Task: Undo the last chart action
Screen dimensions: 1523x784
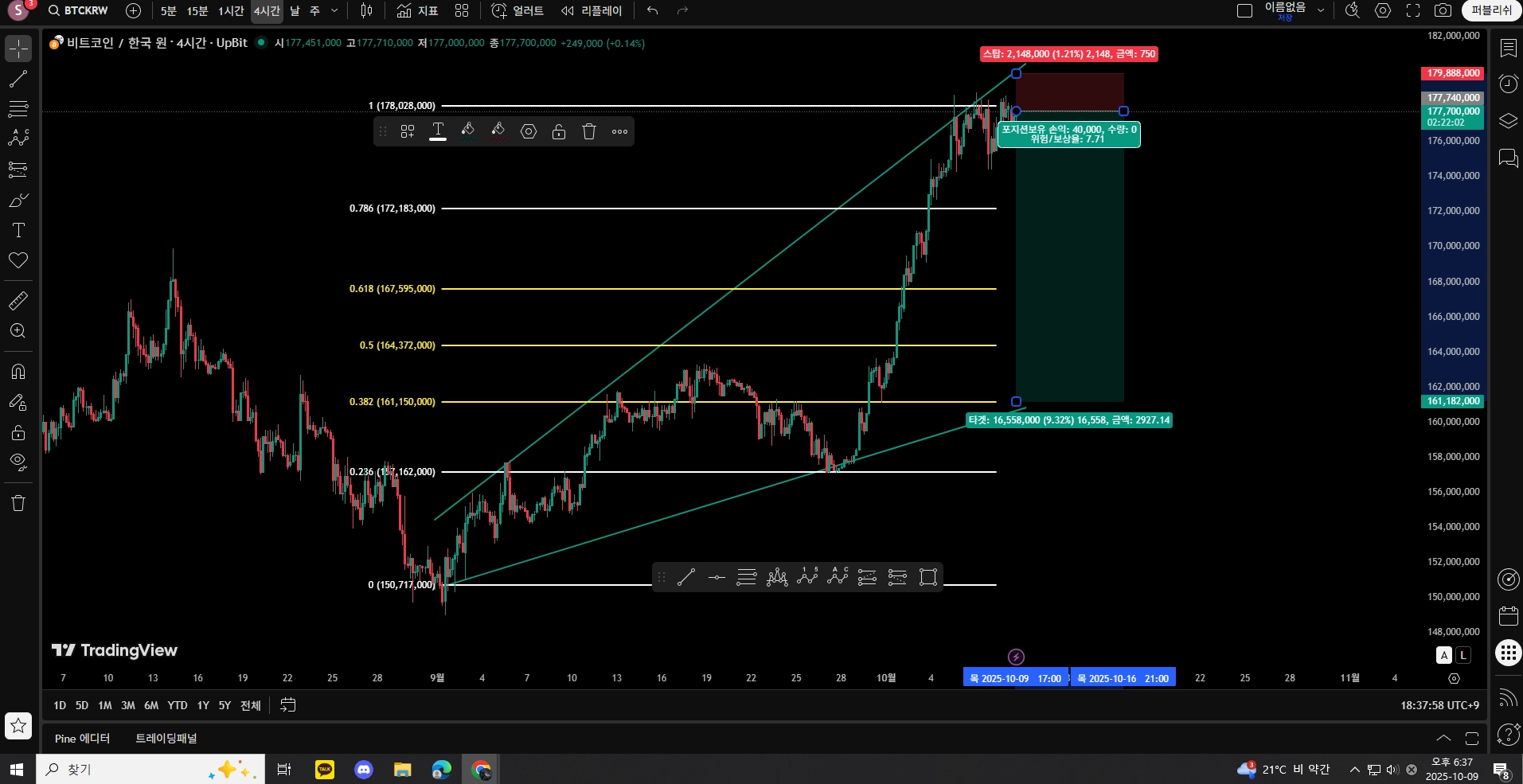Action: tap(652, 10)
